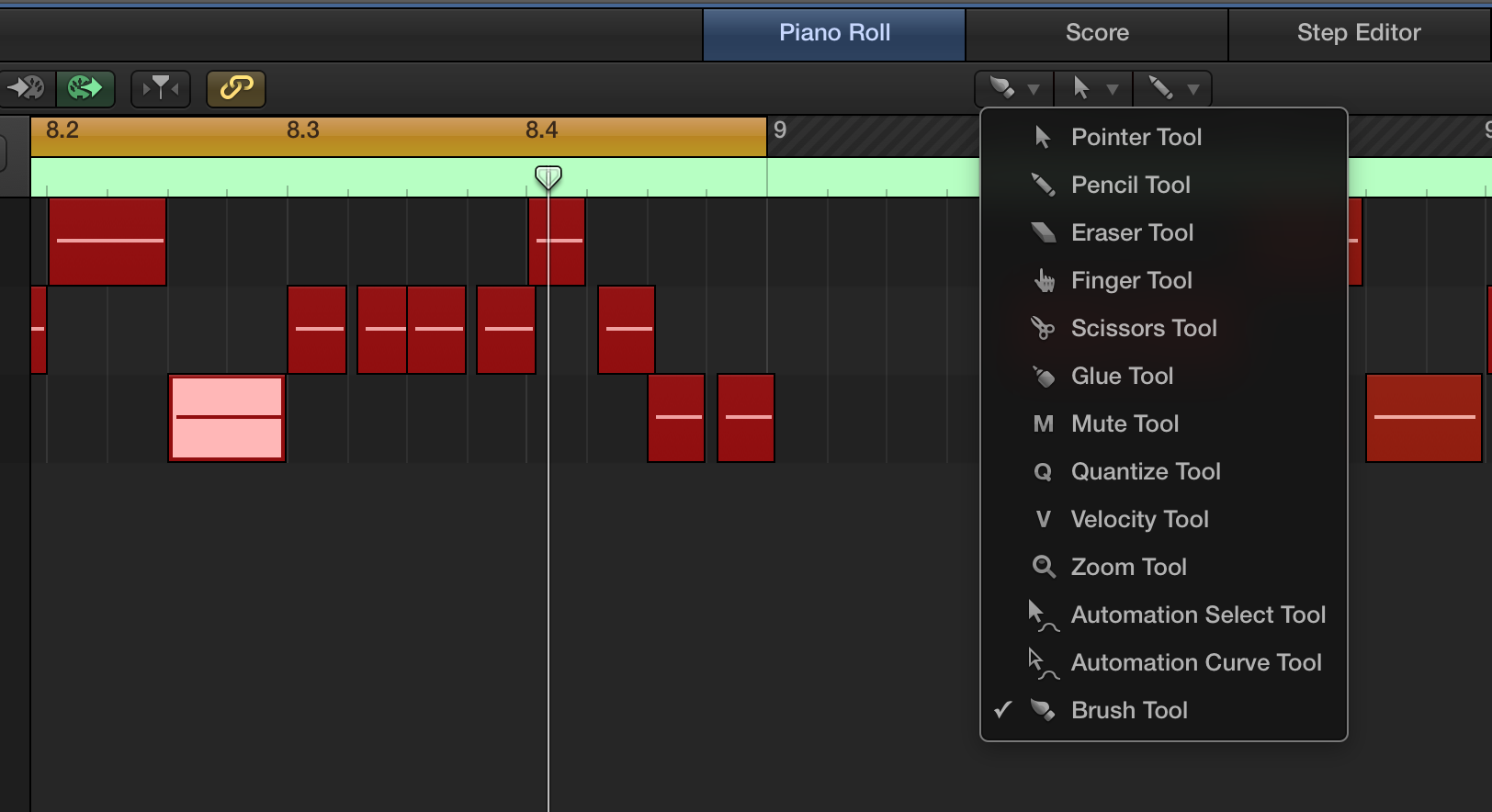Click the 8.2 position in ruler
Screen dimensions: 1492x812
(62, 130)
